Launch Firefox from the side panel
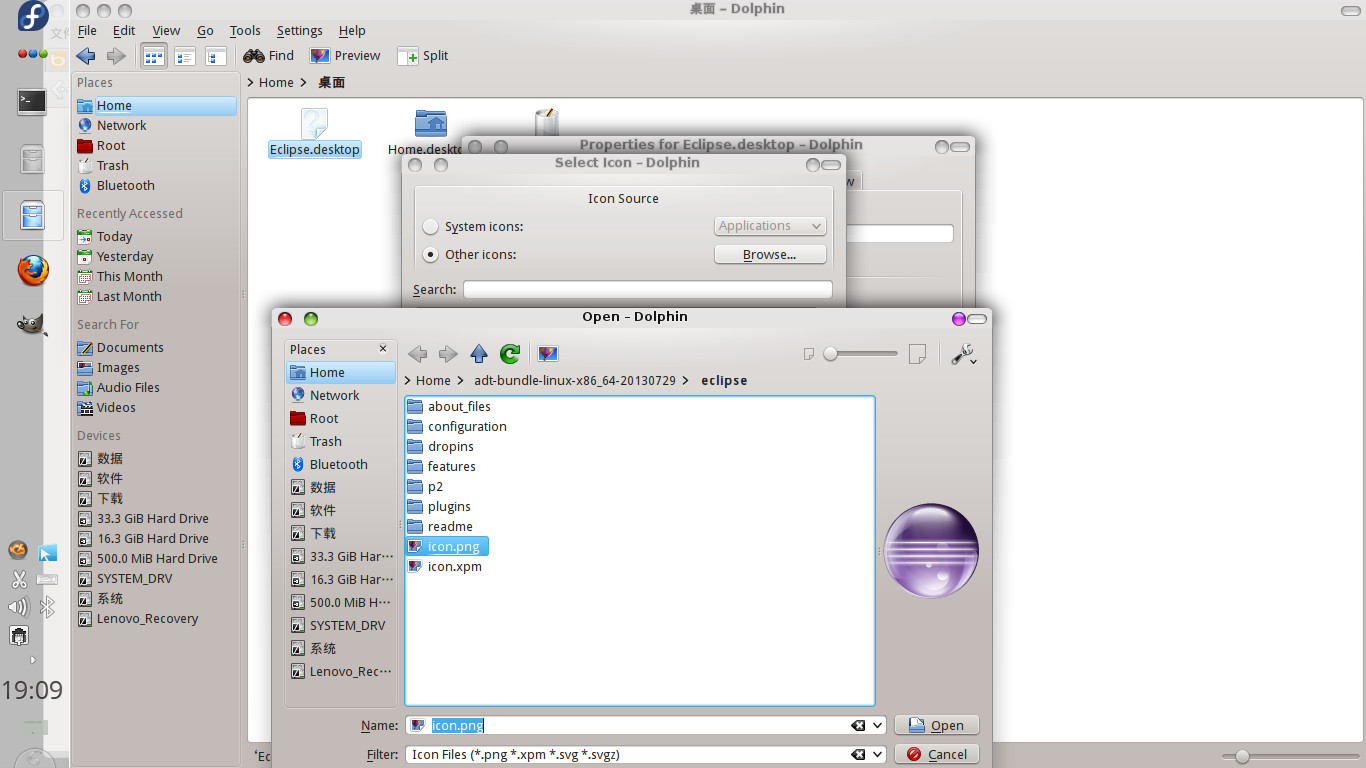1366x768 pixels. (x=32, y=270)
